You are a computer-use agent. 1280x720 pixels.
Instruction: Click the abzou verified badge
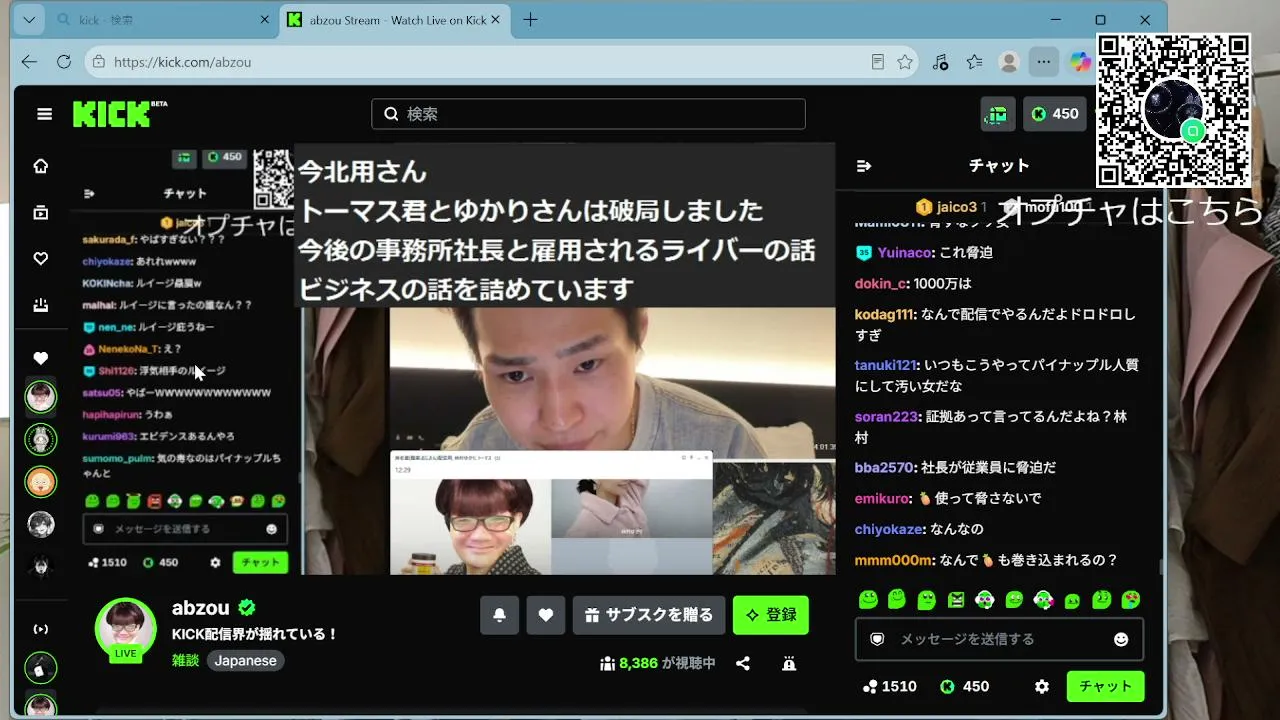pyautogui.click(x=246, y=608)
